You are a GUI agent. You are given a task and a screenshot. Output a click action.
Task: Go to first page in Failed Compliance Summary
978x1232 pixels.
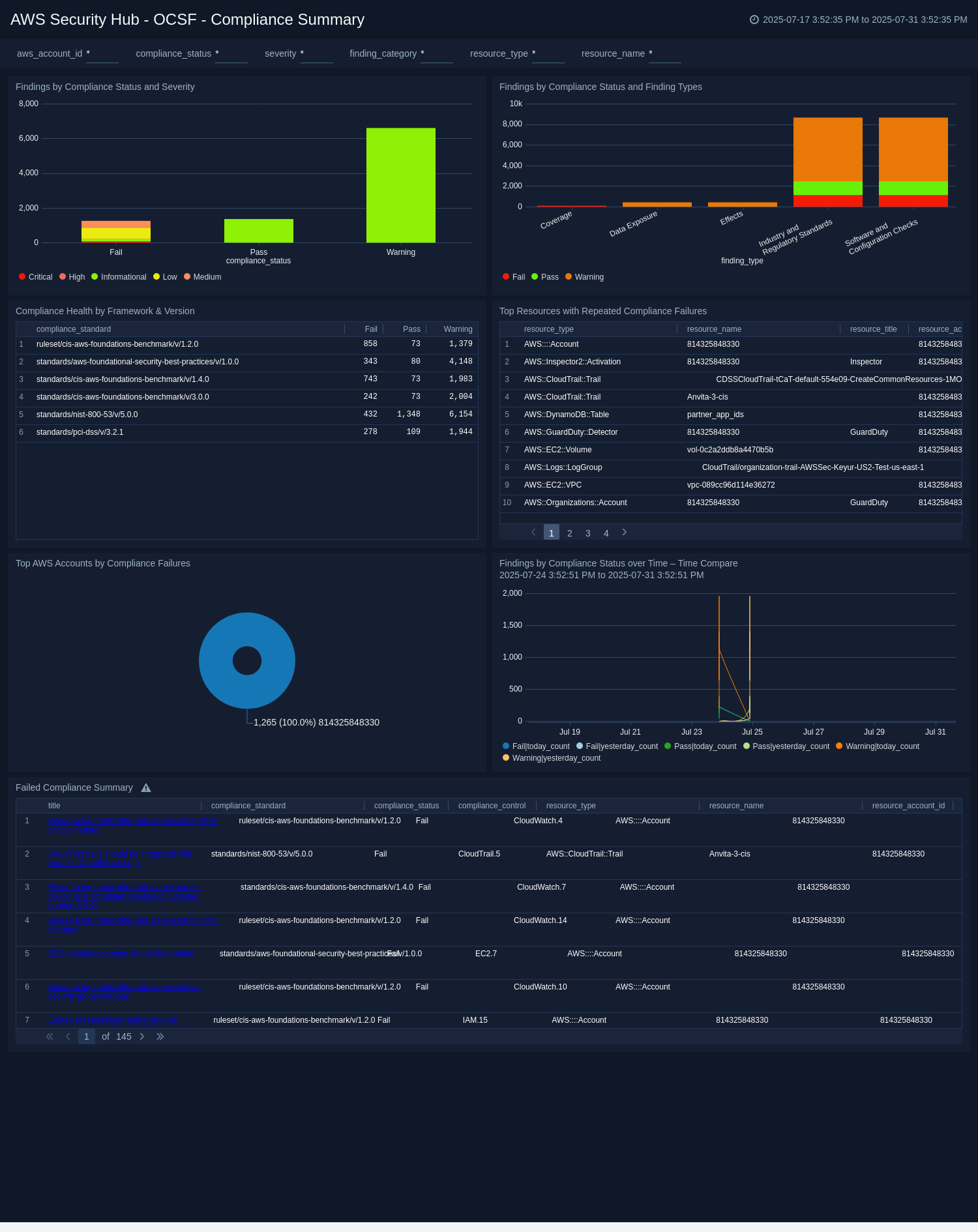point(50,1036)
